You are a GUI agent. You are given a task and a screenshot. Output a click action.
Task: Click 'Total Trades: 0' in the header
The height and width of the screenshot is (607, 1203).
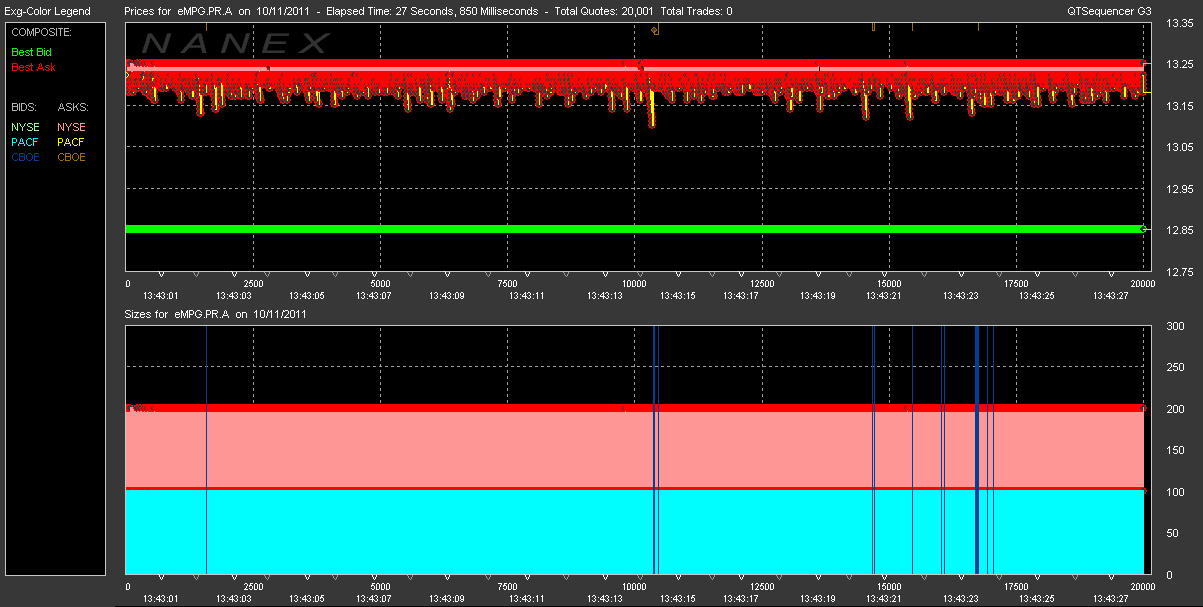pos(696,11)
